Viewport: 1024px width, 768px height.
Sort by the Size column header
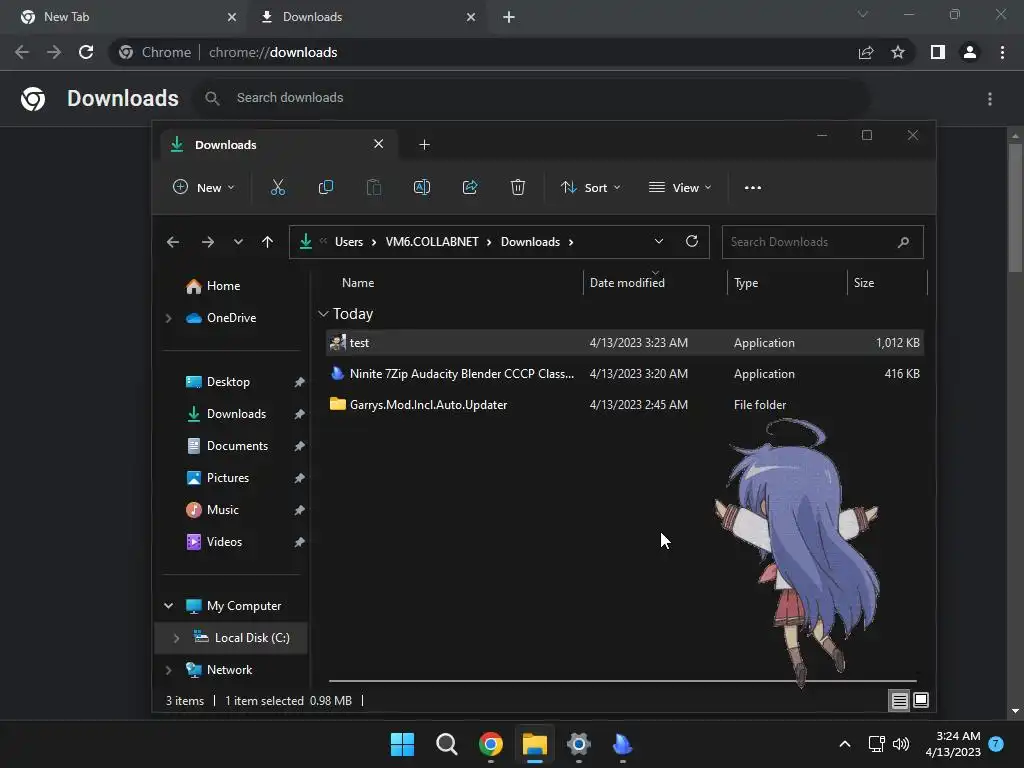(864, 283)
